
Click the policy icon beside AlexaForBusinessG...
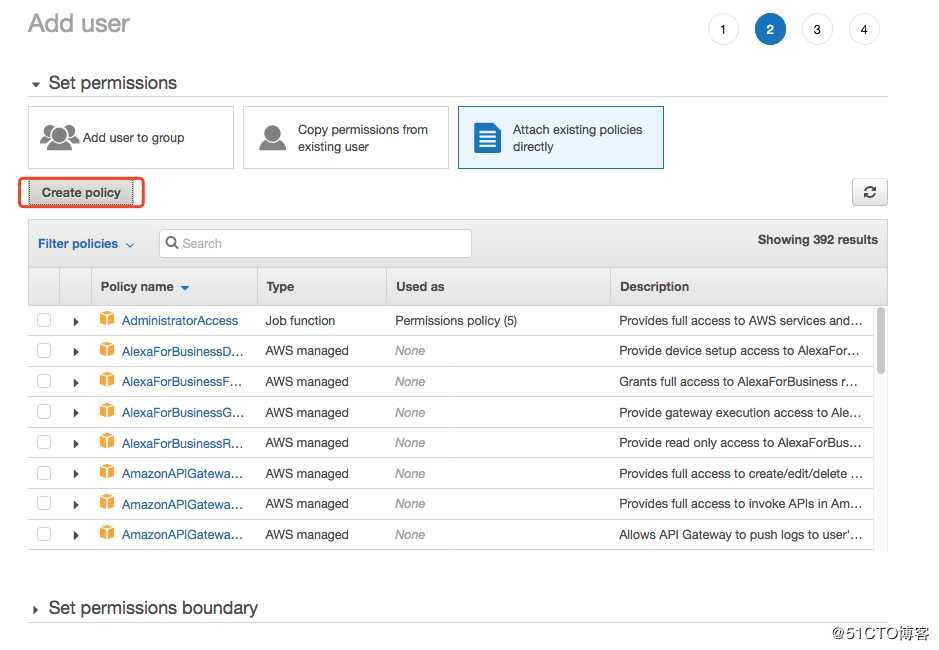107,410
